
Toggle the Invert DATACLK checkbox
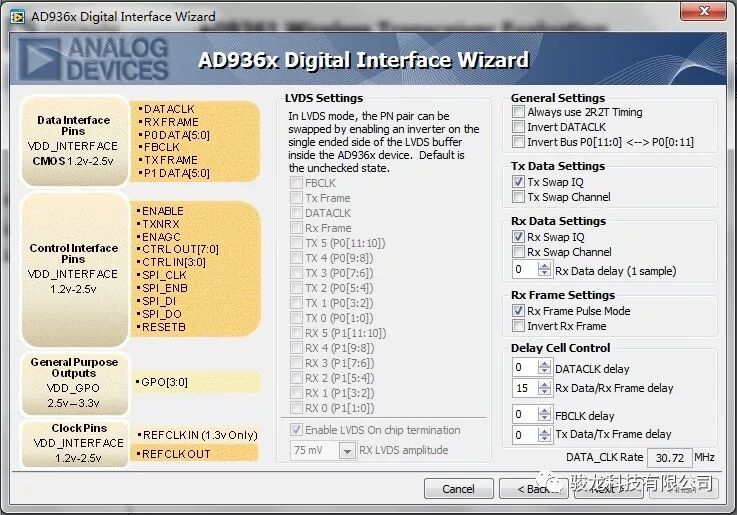[x=518, y=128]
